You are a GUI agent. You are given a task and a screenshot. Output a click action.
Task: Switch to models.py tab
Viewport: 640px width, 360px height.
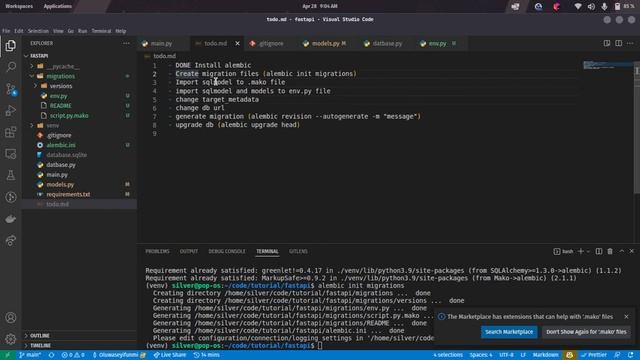click(x=326, y=43)
